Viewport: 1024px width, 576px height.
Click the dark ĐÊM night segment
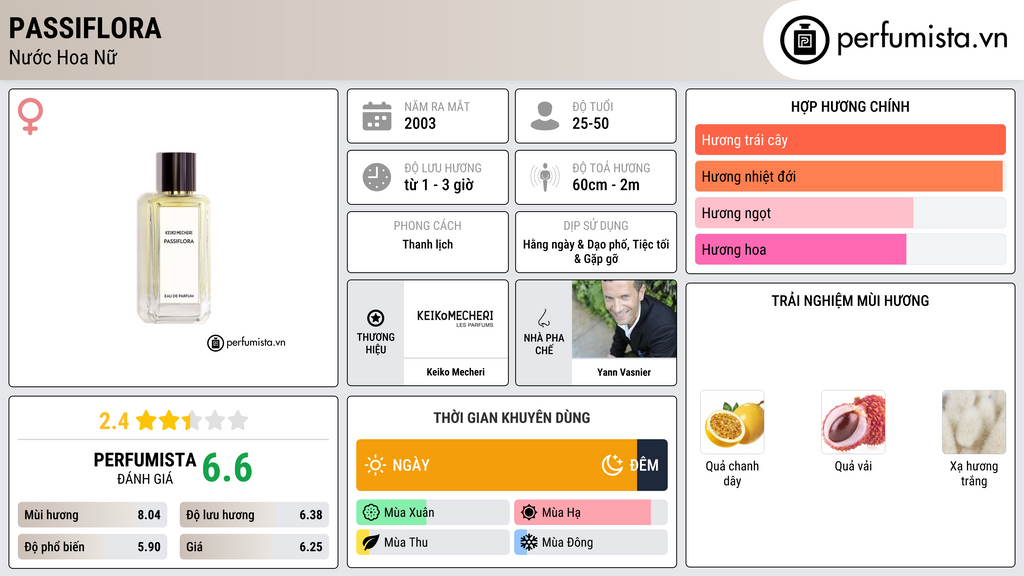coord(652,465)
